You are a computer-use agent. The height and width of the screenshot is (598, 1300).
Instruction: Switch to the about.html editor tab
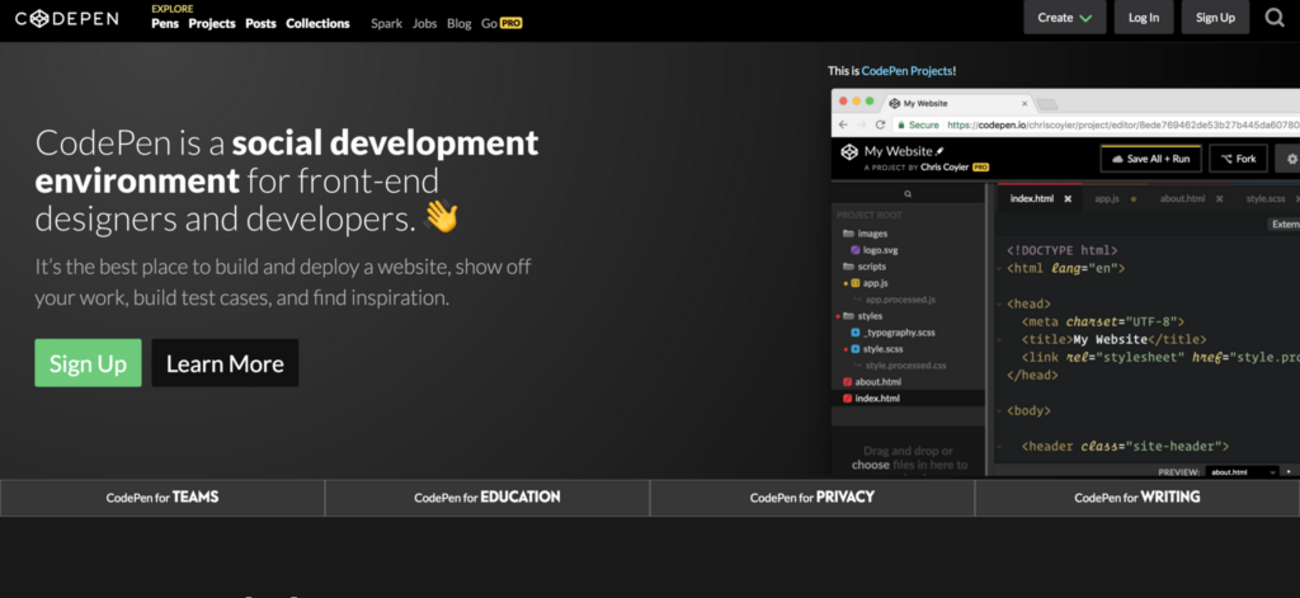1182,199
